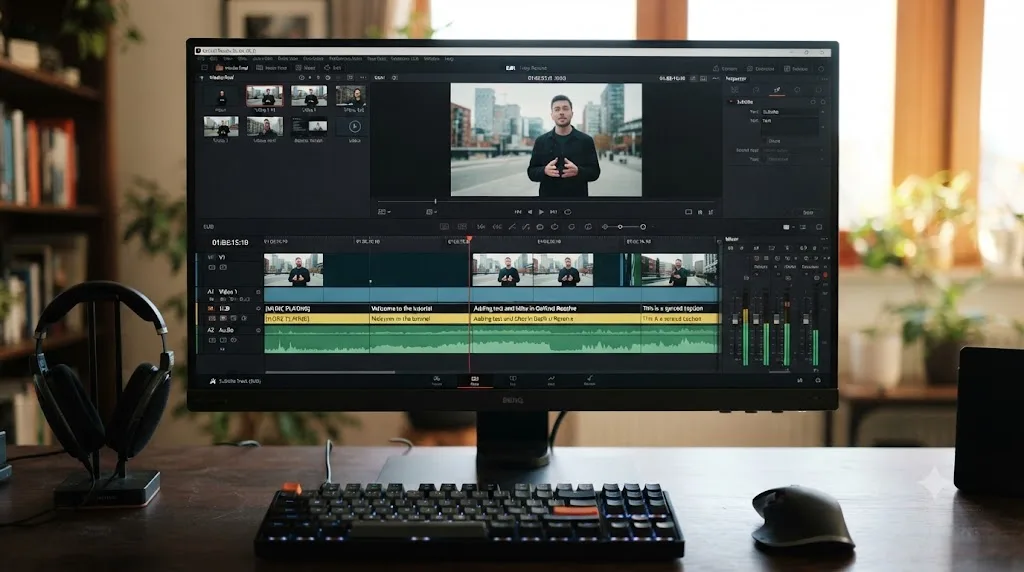This screenshot has width=1024, height=572.
Task: Click the settings gear icon at bottom-right
Action: pos(818,380)
